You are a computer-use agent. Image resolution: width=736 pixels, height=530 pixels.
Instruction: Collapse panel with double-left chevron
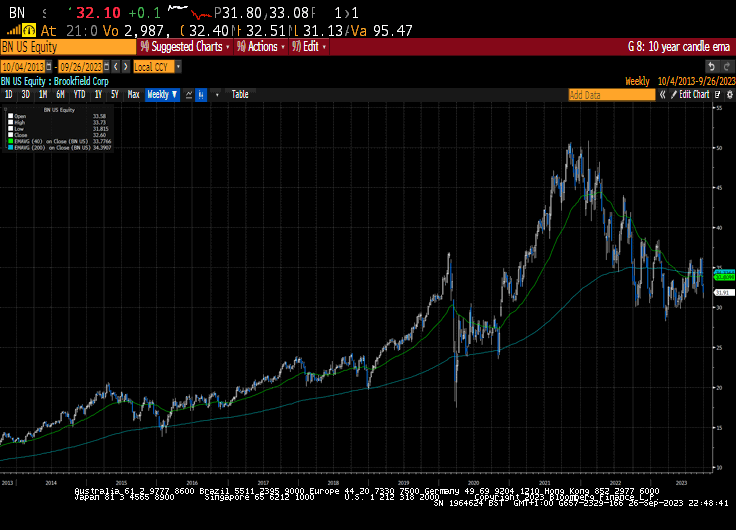click(x=662, y=95)
